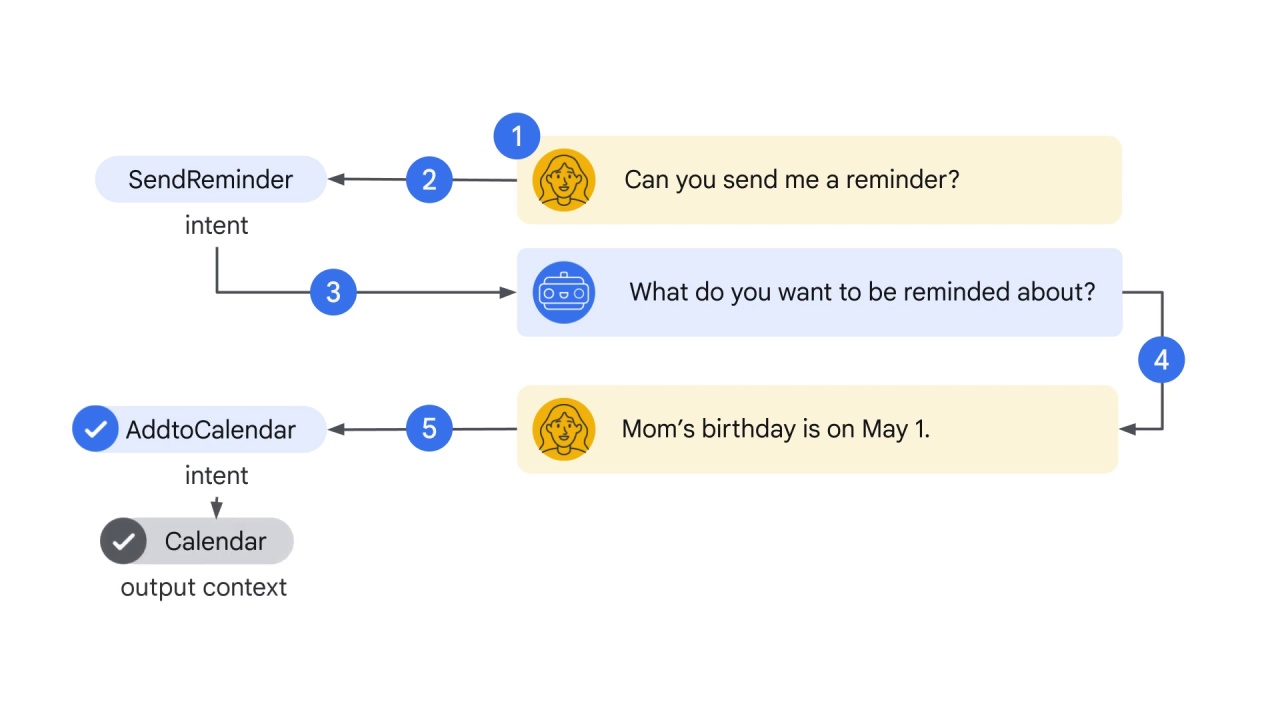Image resolution: width=1280 pixels, height=720 pixels.
Task: Click the AddtoCalendar intent label
Action: click(x=211, y=430)
